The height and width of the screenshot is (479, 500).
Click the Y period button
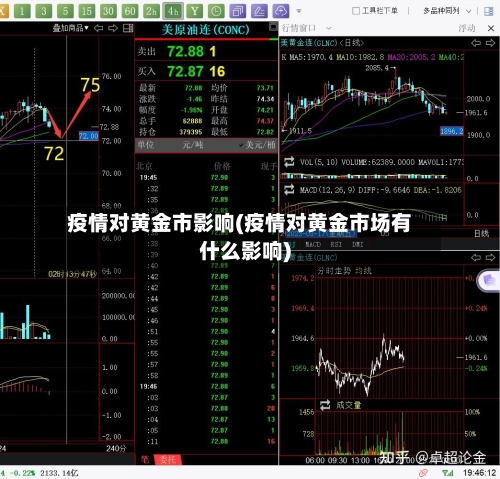pyautogui.click(x=195, y=11)
